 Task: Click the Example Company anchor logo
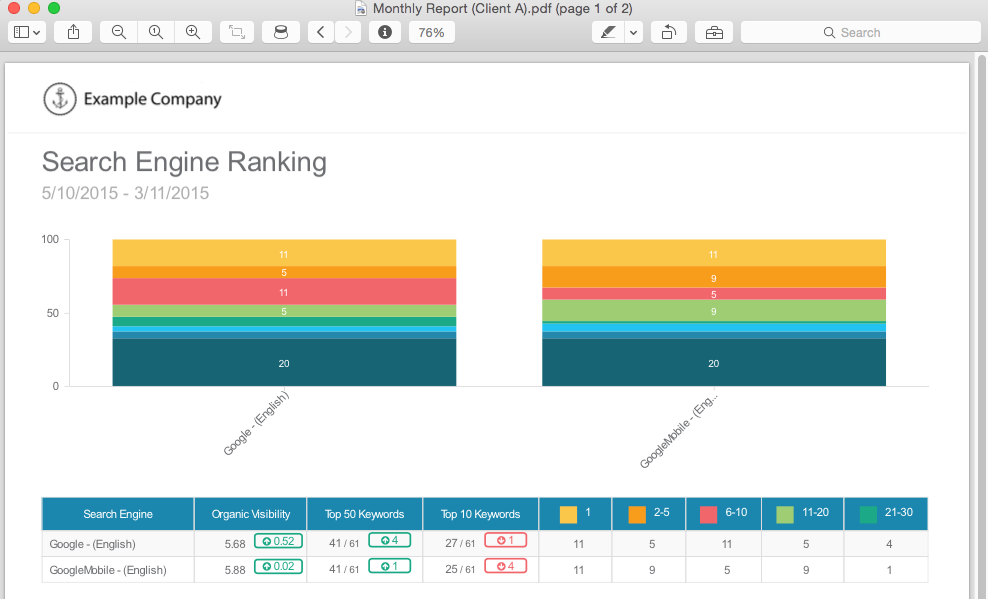point(60,99)
